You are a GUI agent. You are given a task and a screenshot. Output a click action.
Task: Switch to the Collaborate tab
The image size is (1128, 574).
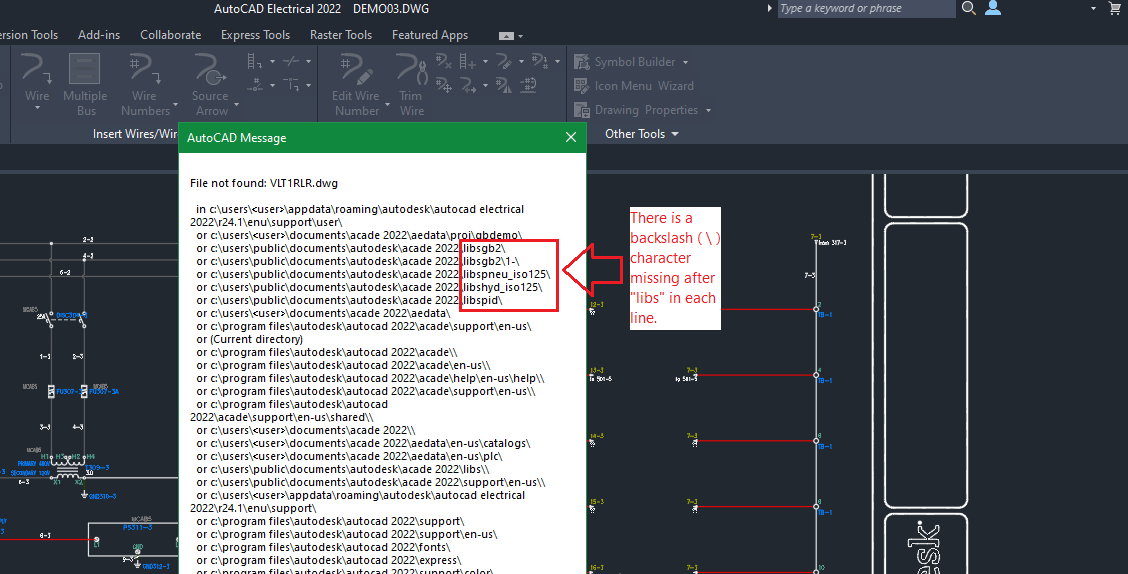click(x=170, y=35)
